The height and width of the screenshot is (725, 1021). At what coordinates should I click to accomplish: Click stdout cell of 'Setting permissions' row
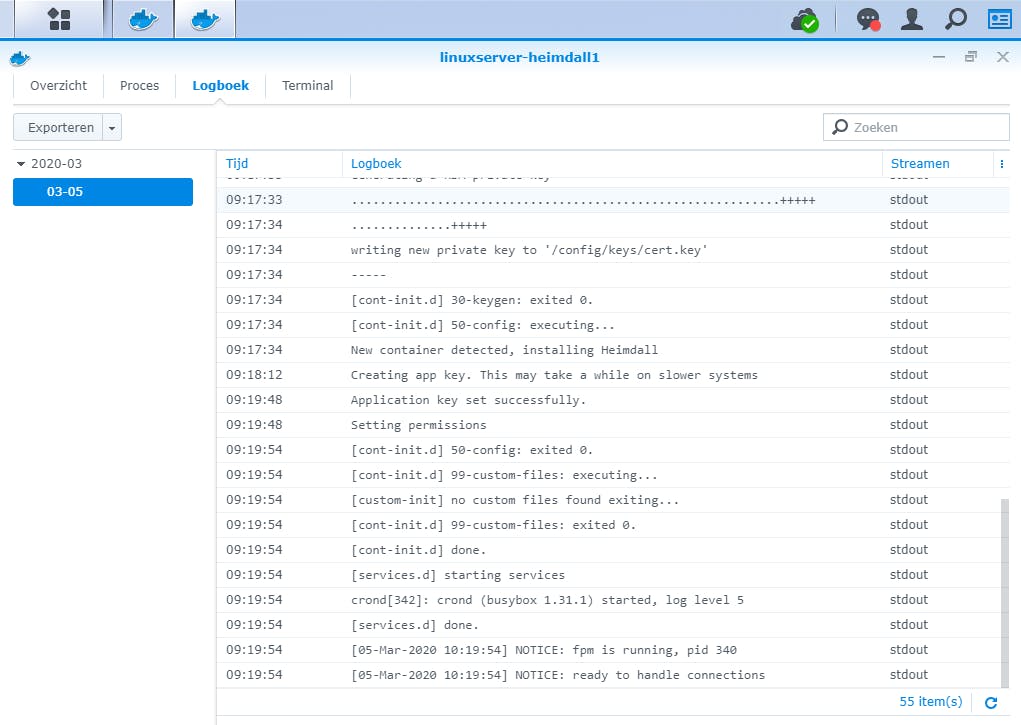coord(908,425)
